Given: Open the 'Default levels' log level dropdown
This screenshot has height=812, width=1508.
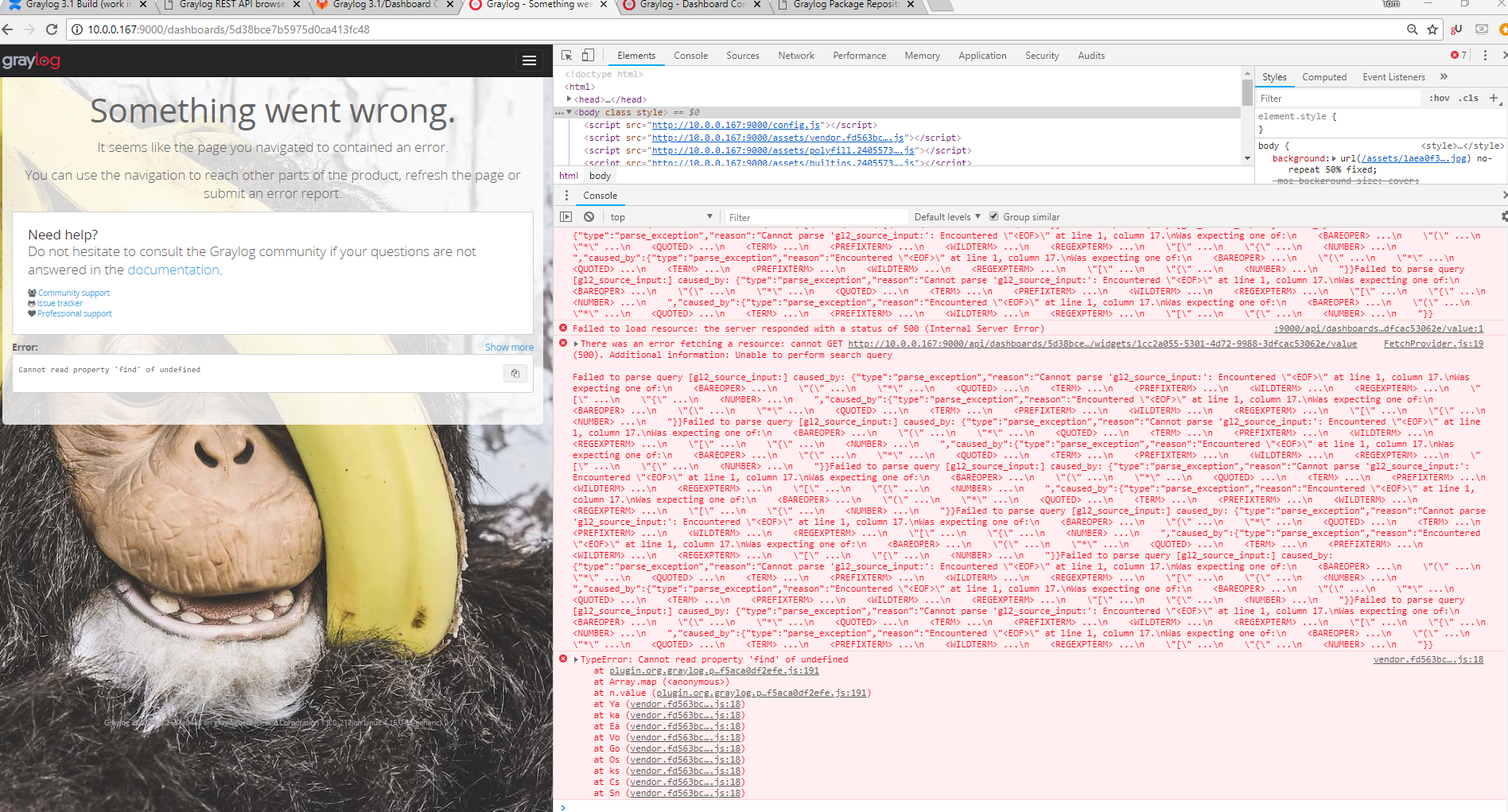Looking at the screenshot, I should click(x=947, y=217).
